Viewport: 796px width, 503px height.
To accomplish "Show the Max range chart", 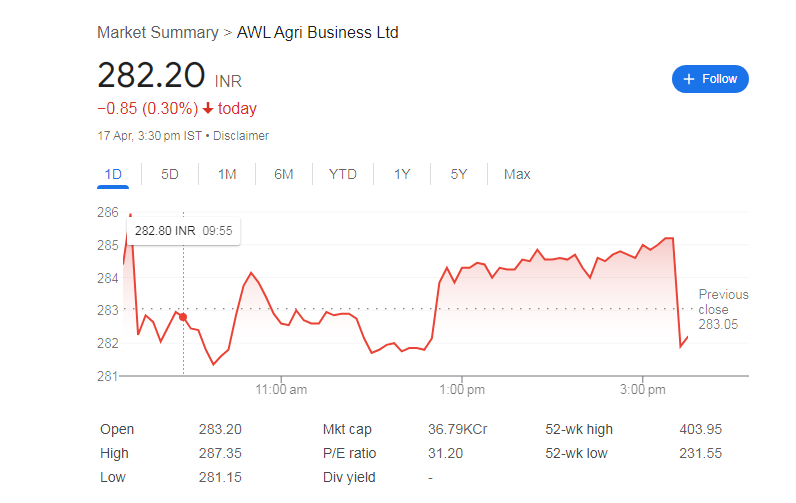I will (x=517, y=174).
